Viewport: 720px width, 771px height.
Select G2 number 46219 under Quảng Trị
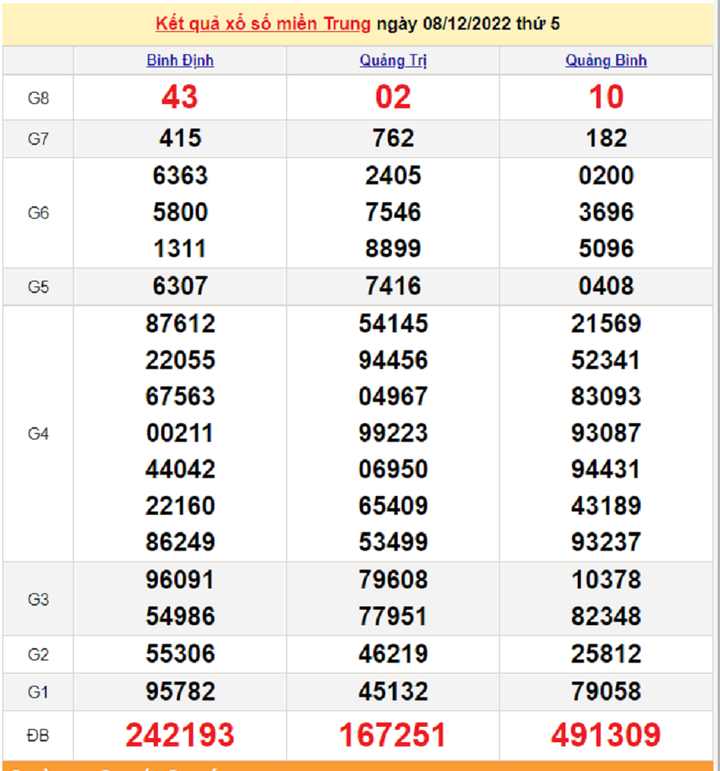click(x=393, y=655)
